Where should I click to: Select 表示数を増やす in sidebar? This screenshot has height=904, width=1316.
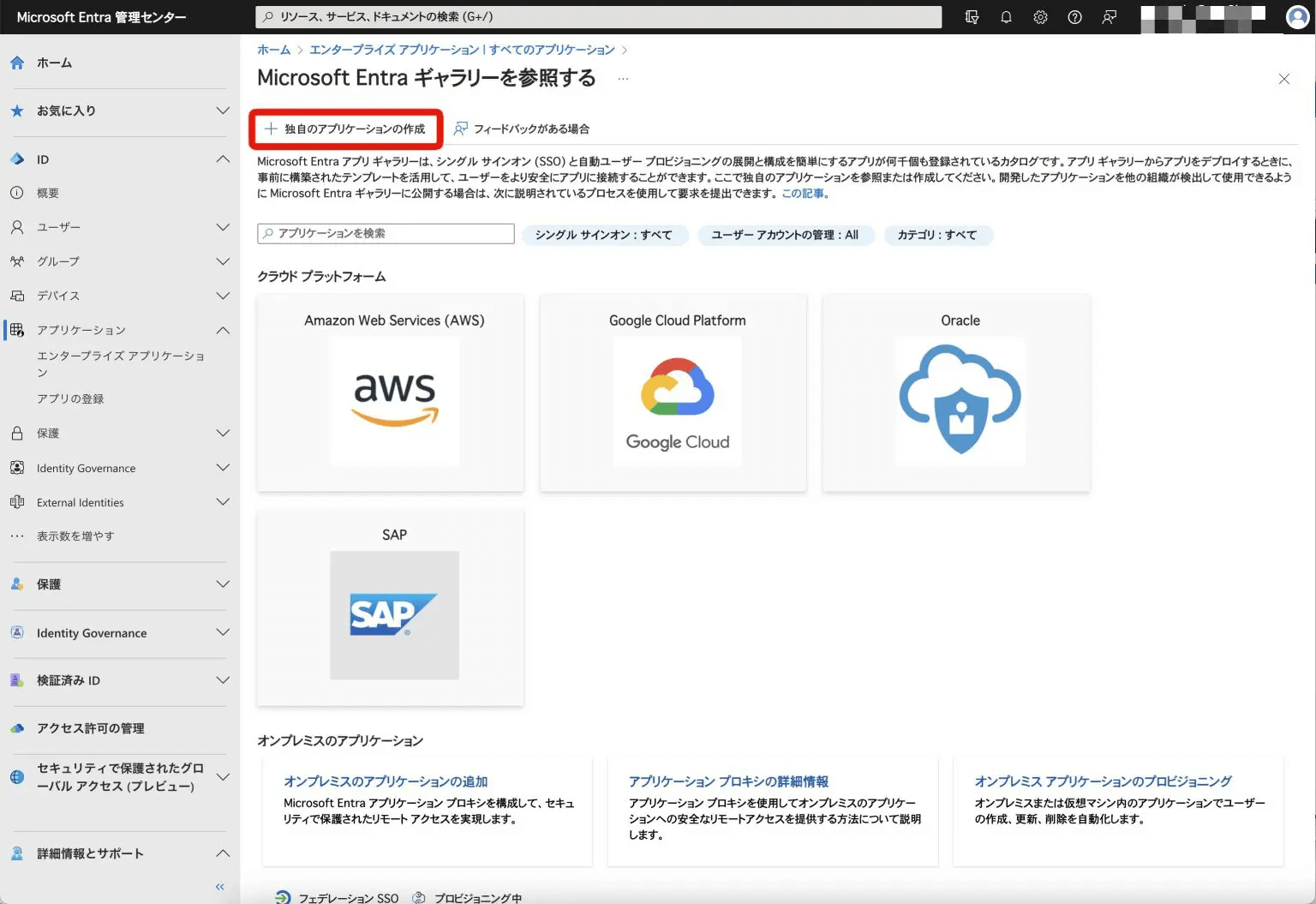pyautogui.click(x=75, y=536)
